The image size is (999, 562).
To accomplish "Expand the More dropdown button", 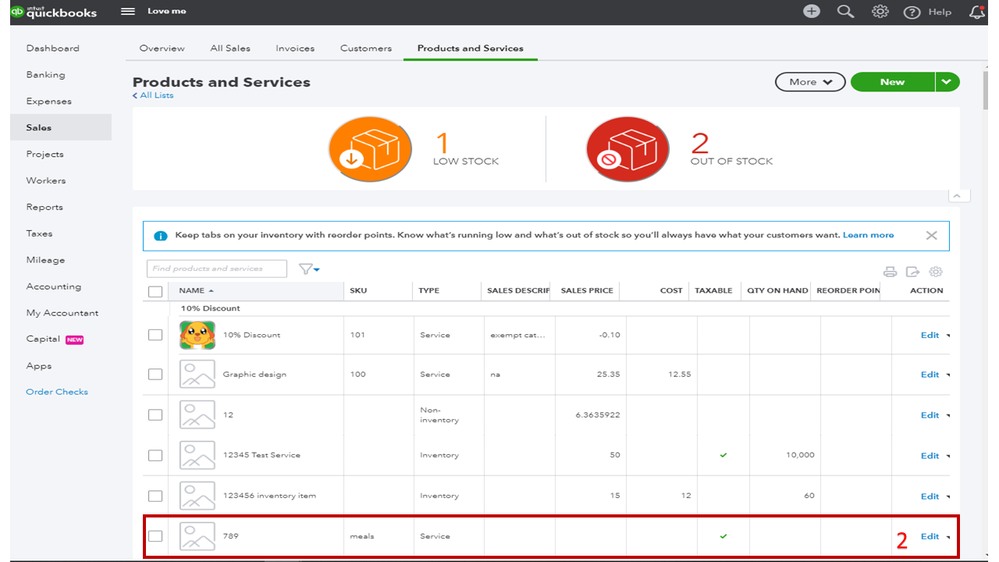I will coord(810,82).
